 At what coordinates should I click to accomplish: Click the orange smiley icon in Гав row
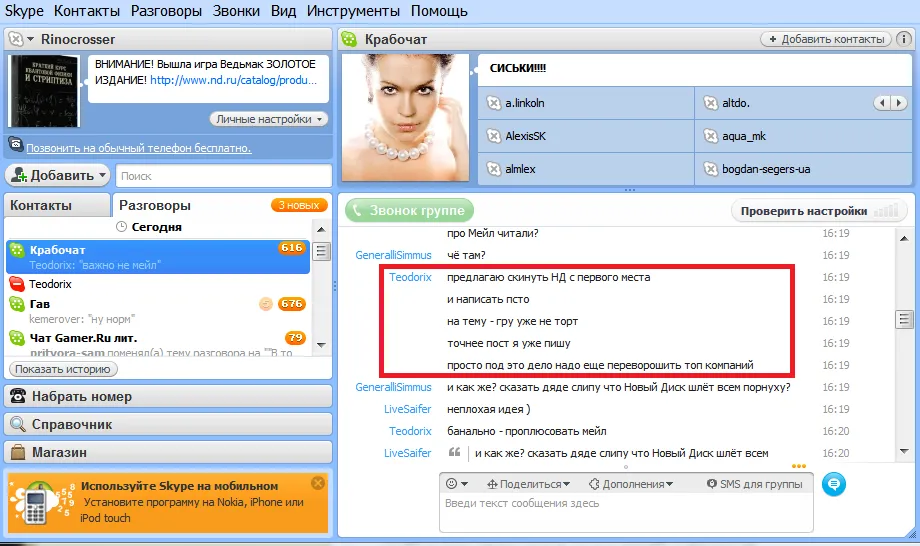coord(266,304)
